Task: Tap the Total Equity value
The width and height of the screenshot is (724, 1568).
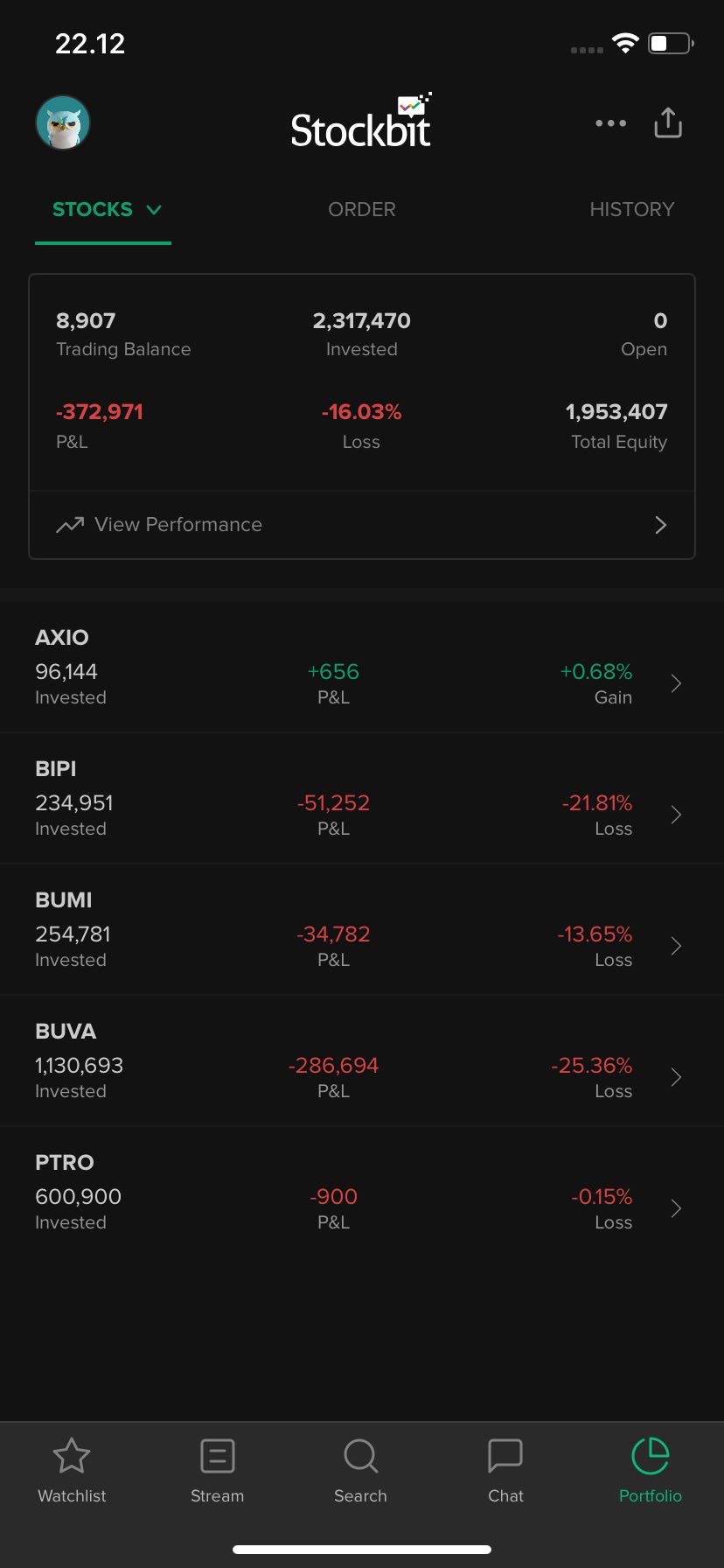Action: 616,412
